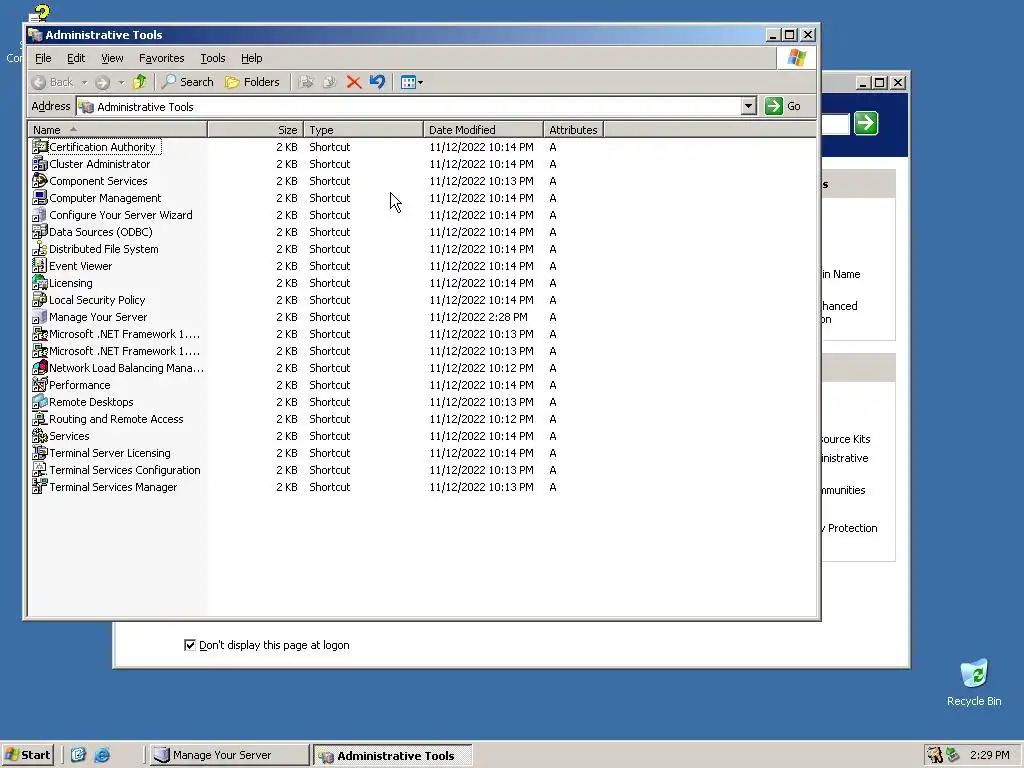Open Certification Authority shortcut icon
The height and width of the screenshot is (768, 1024).
click(40, 147)
